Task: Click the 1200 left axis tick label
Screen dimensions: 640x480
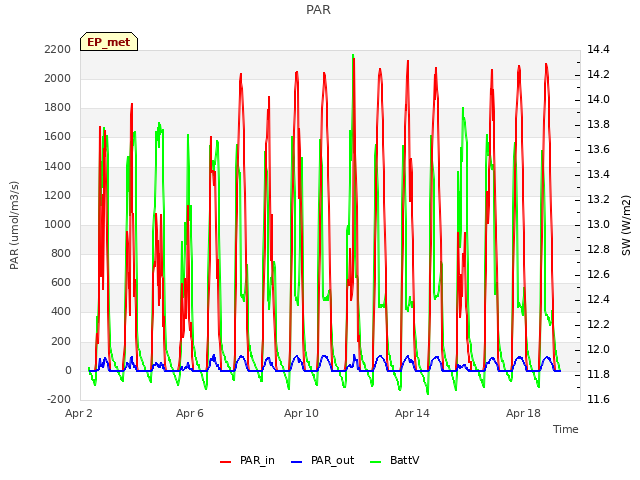Action: click(58, 196)
